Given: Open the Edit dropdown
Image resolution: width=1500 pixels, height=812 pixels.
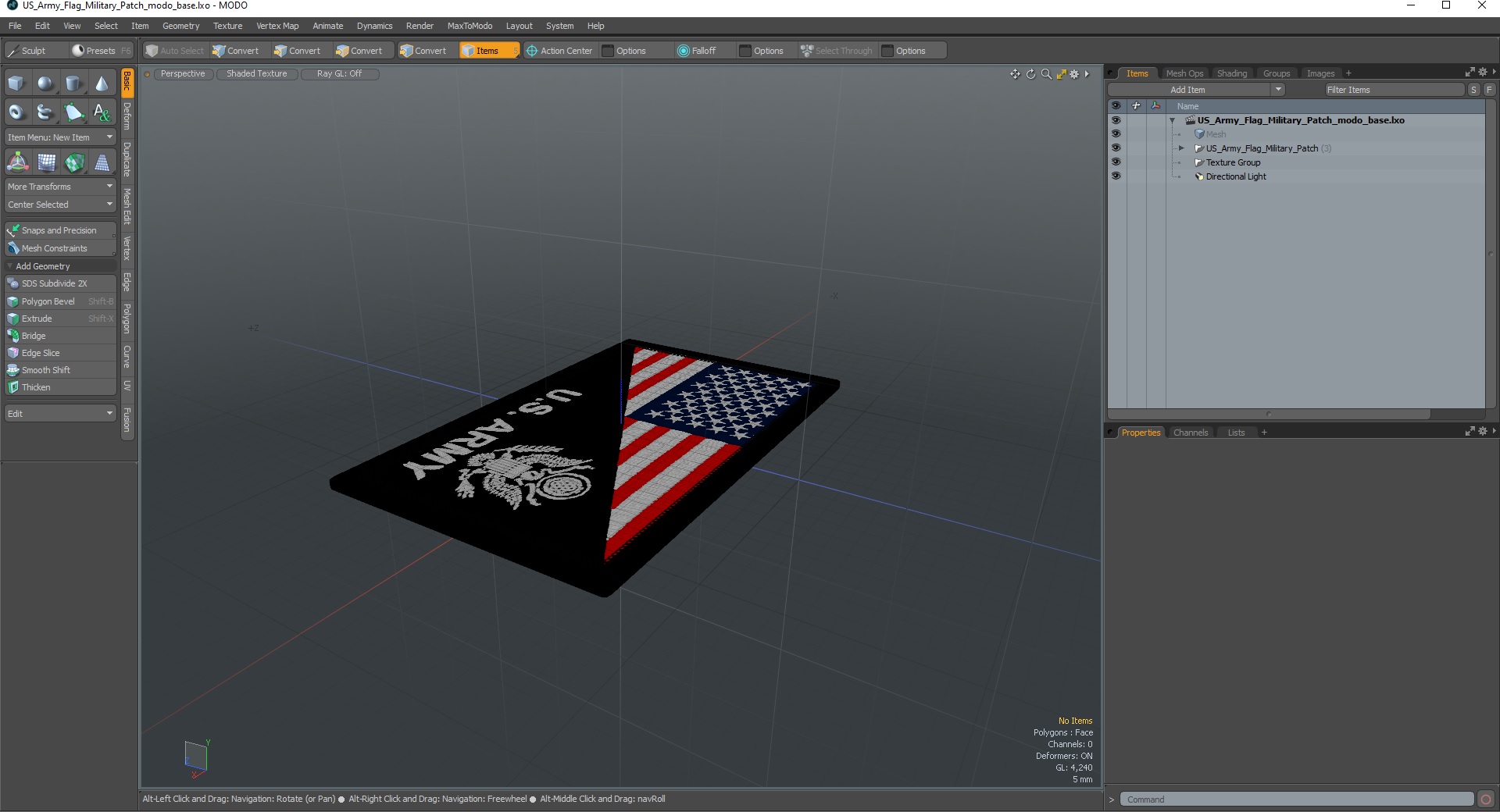Looking at the screenshot, I should pyautogui.click(x=60, y=414).
